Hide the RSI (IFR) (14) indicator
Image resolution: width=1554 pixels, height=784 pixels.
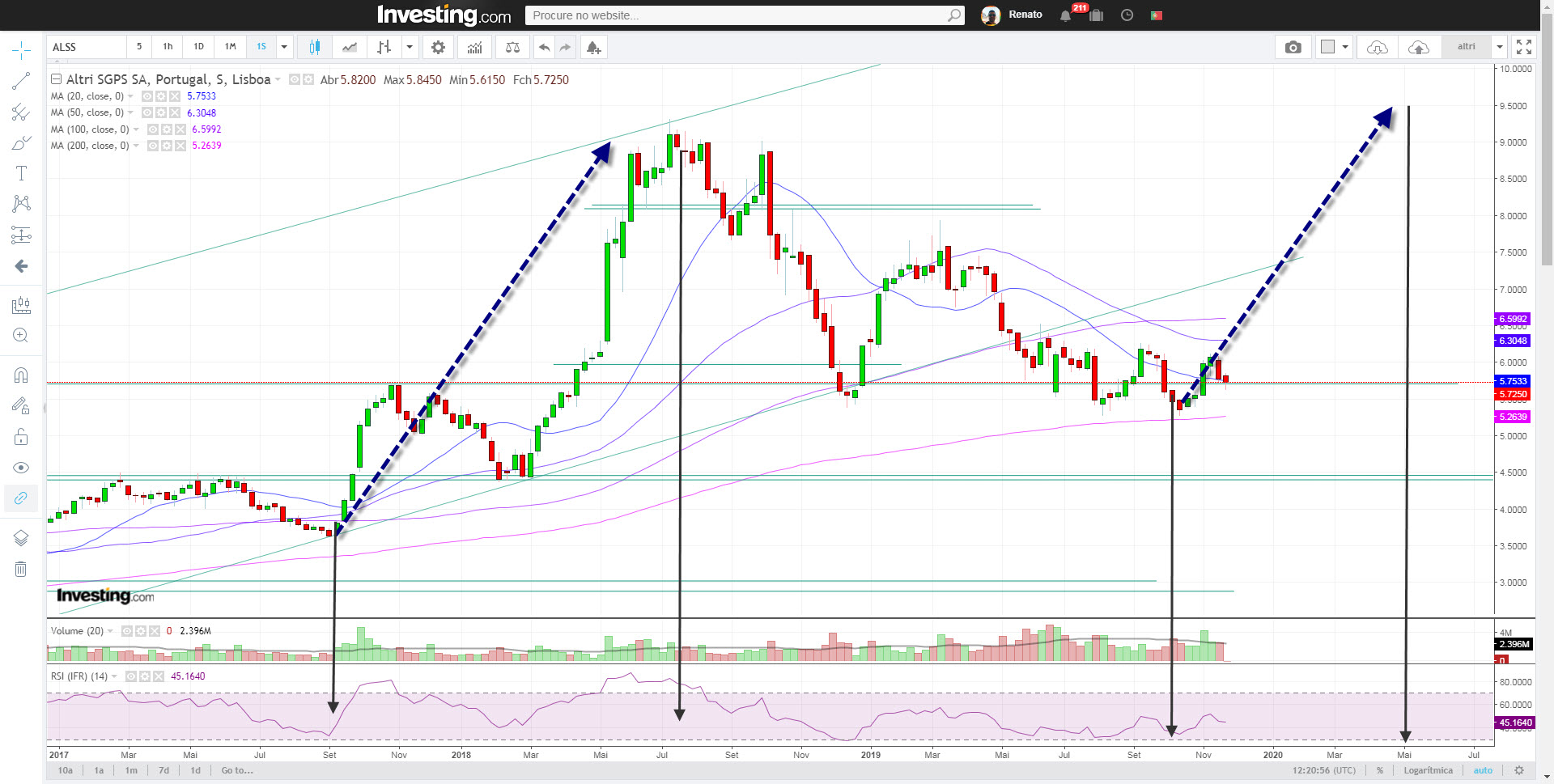(131, 676)
